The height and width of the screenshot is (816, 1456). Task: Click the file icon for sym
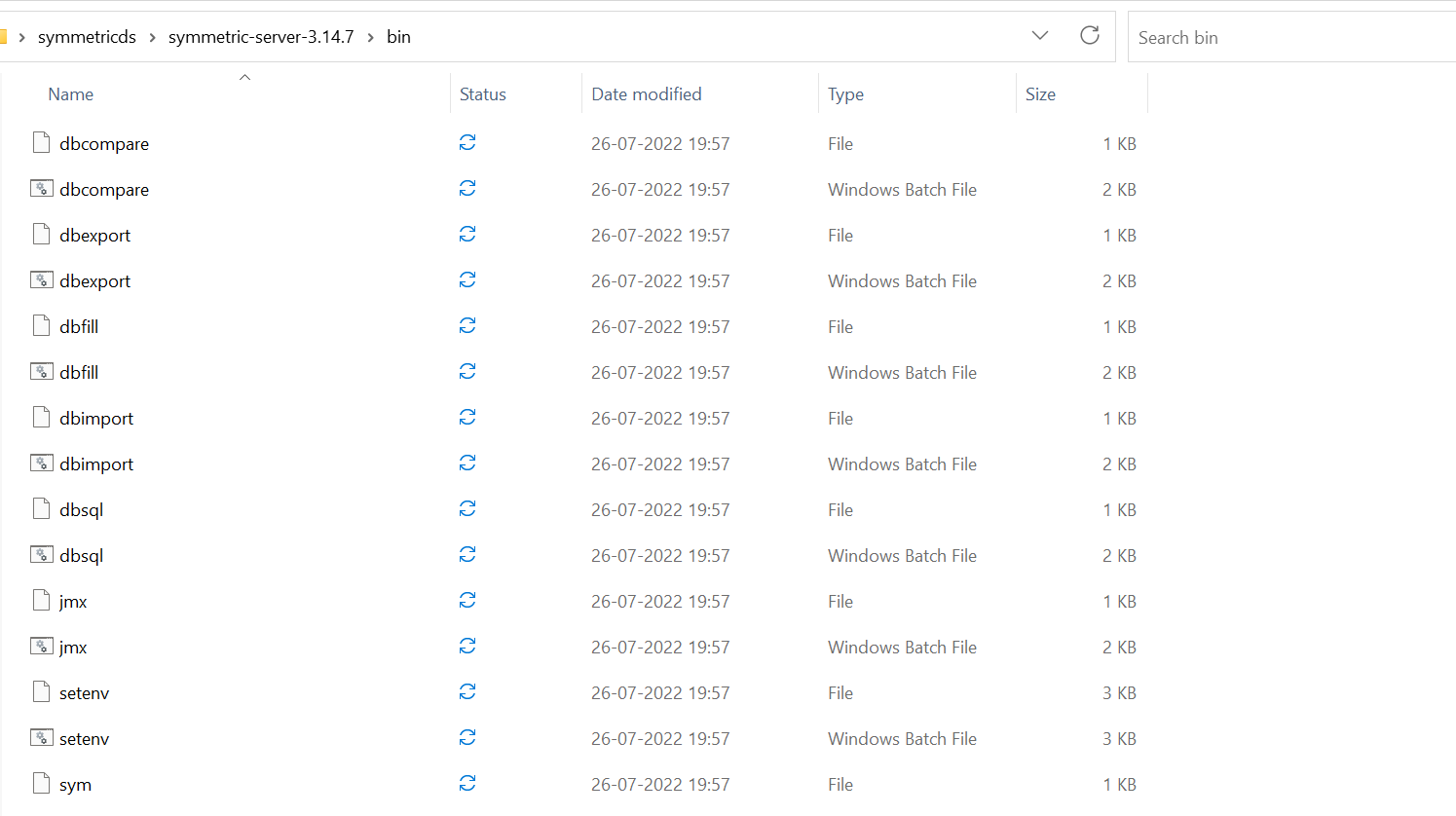coord(41,784)
